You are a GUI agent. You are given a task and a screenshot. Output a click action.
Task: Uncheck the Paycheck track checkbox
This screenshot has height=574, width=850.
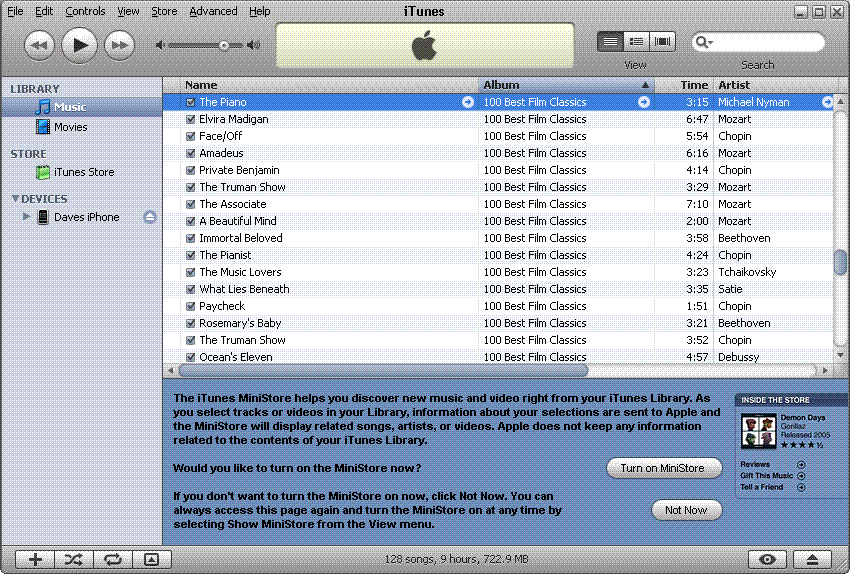point(190,306)
